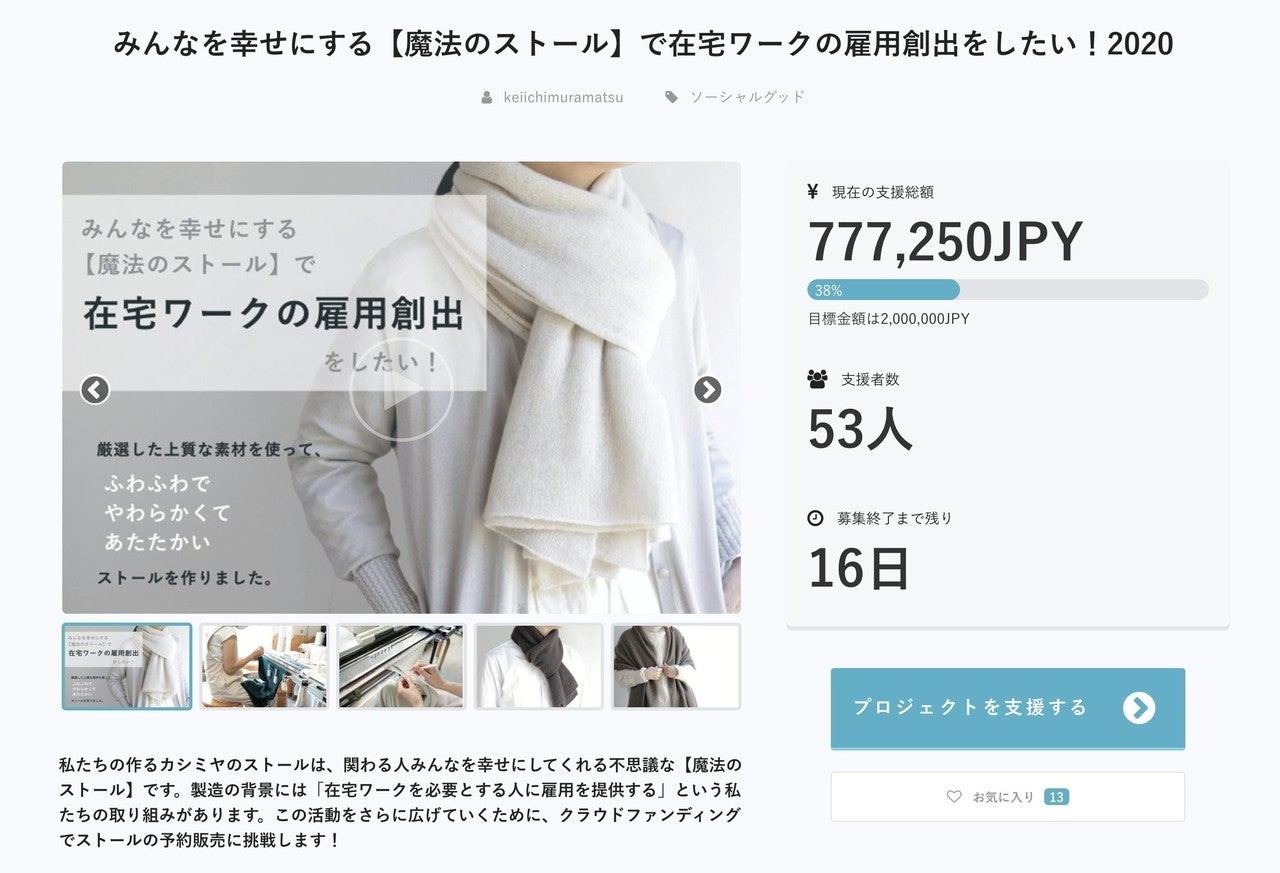Click the user icon beside keiichimuramatsu
The image size is (1280, 873).
pyautogui.click(x=487, y=97)
